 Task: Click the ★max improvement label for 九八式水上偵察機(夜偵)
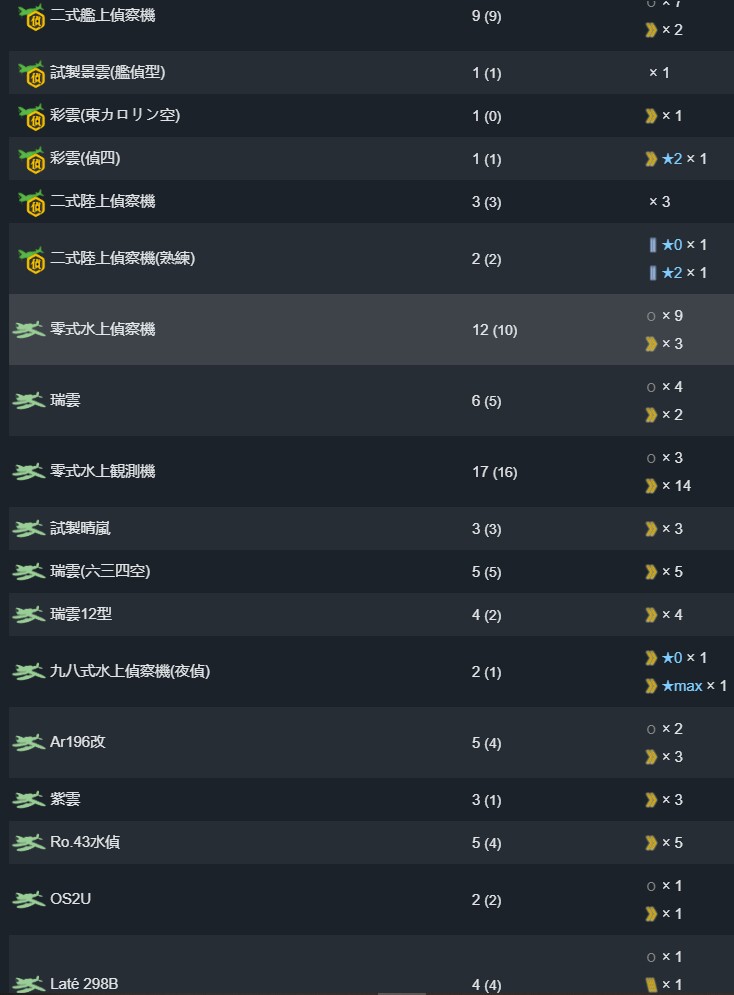(x=682, y=686)
